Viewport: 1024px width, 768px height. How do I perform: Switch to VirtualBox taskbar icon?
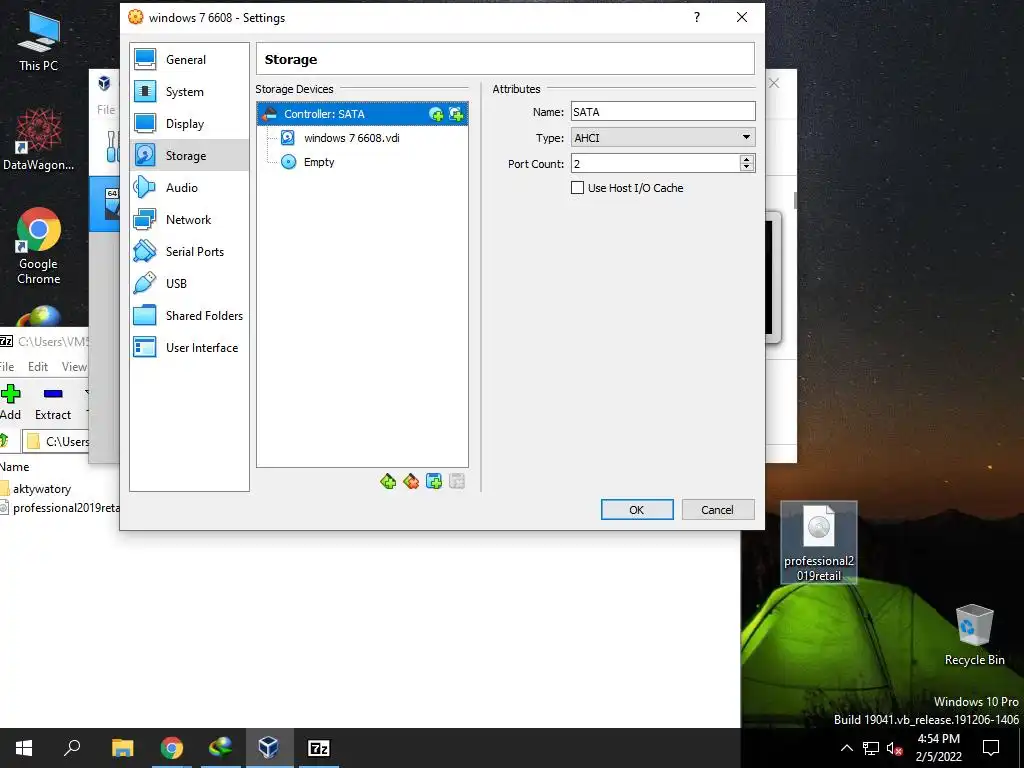tap(269, 748)
